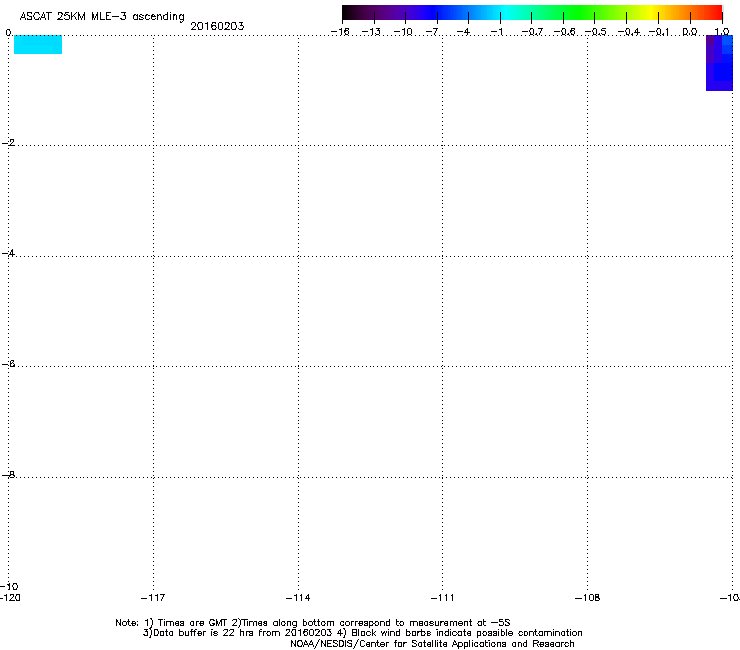This screenshot has height=650, width=740.
Task: Click the -108 longitude label on the bottom axis
Action: tap(587, 598)
